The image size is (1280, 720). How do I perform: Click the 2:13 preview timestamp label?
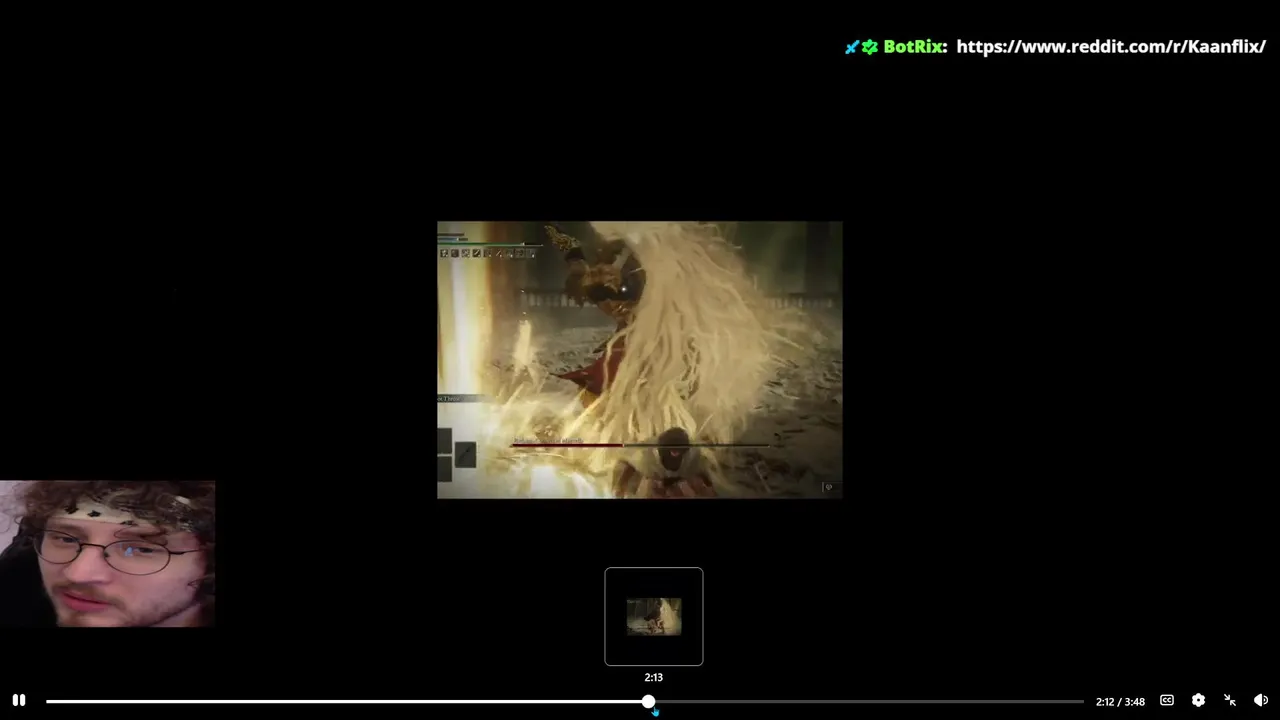tap(654, 677)
